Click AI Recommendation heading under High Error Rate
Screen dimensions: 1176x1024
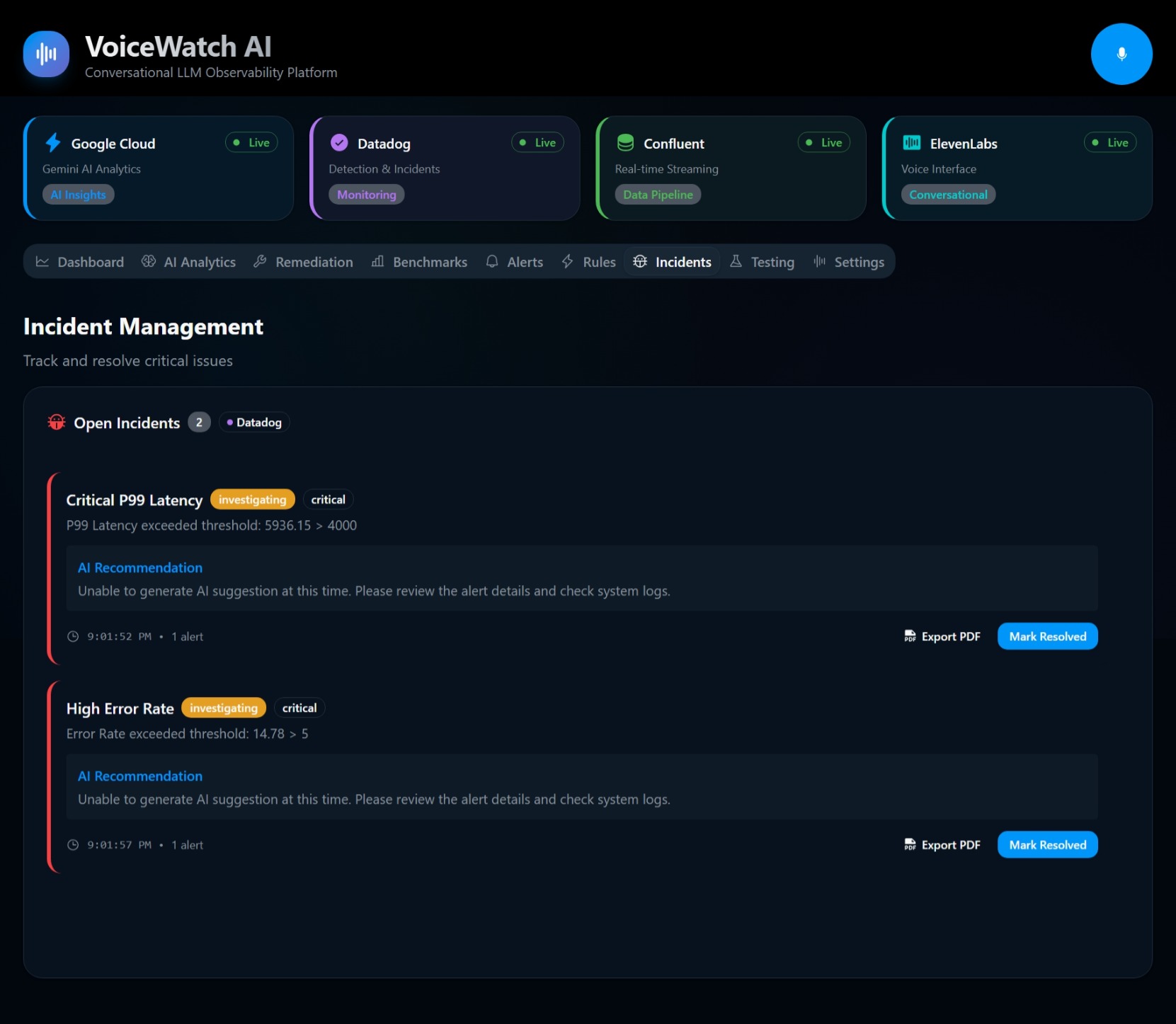point(140,776)
